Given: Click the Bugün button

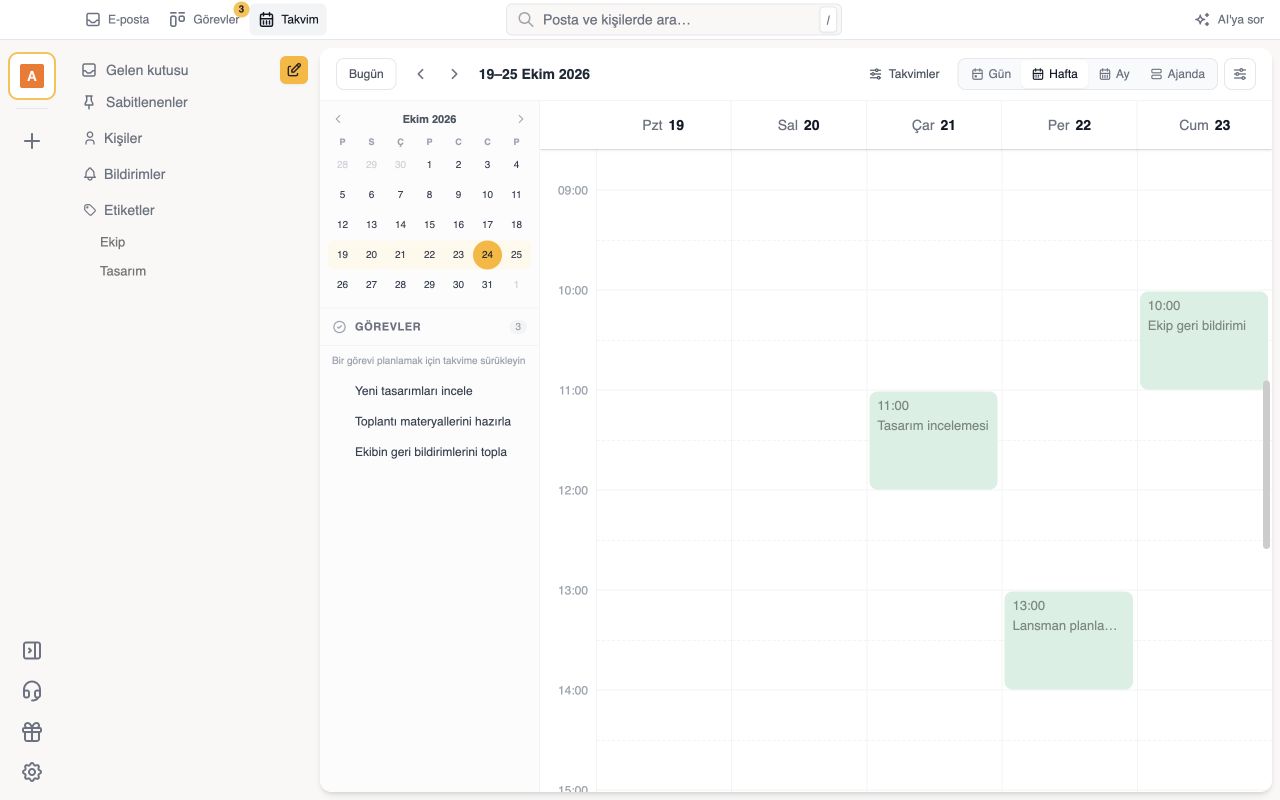Looking at the screenshot, I should pyautogui.click(x=366, y=74).
